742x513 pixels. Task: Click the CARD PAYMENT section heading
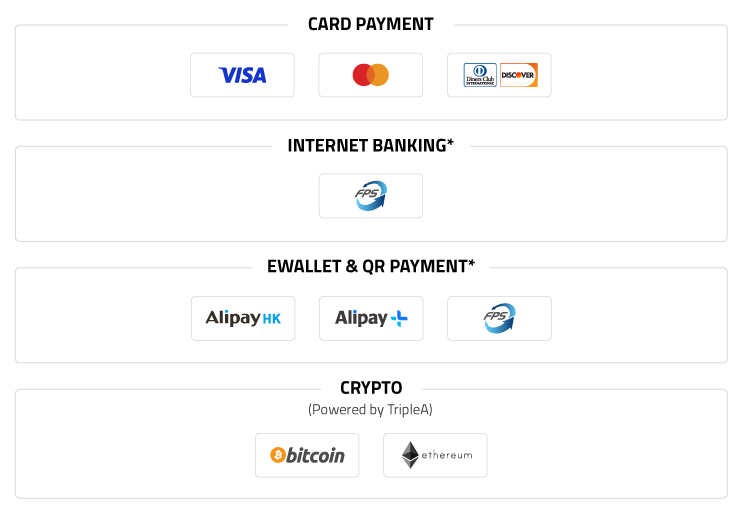pos(371,24)
